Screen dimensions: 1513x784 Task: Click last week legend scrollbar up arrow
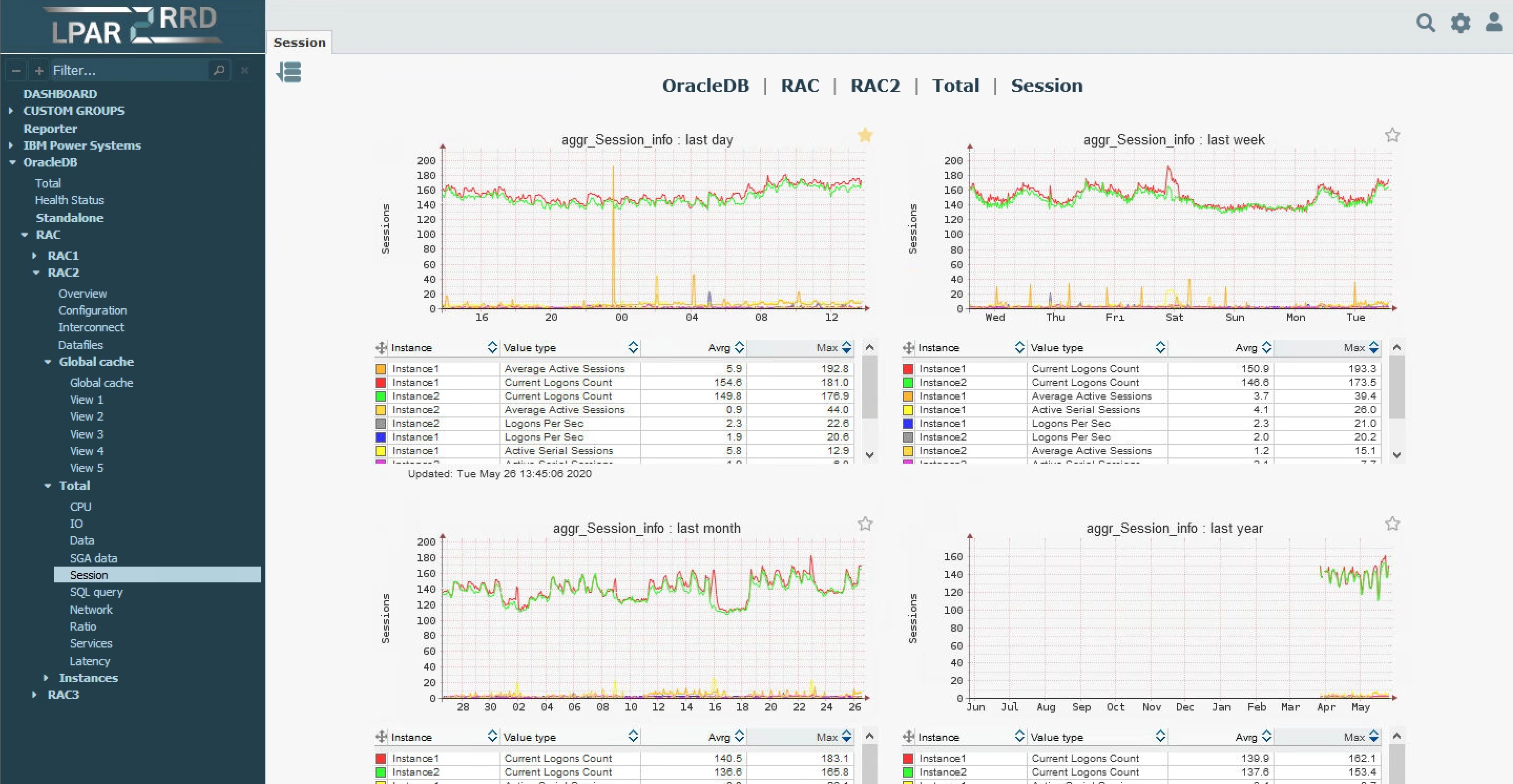pos(1397,348)
